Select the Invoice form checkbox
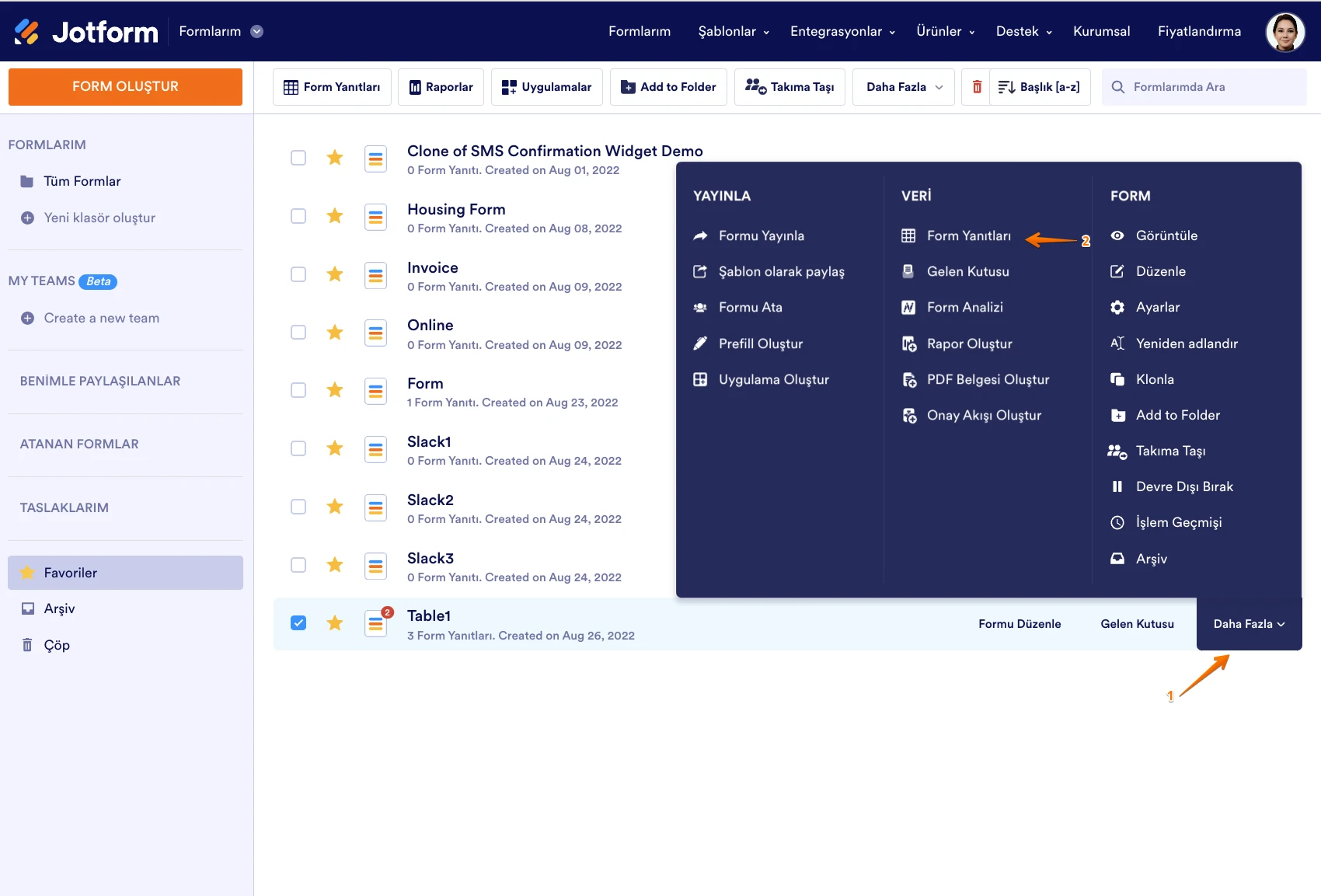This screenshot has width=1321, height=896. [298, 274]
